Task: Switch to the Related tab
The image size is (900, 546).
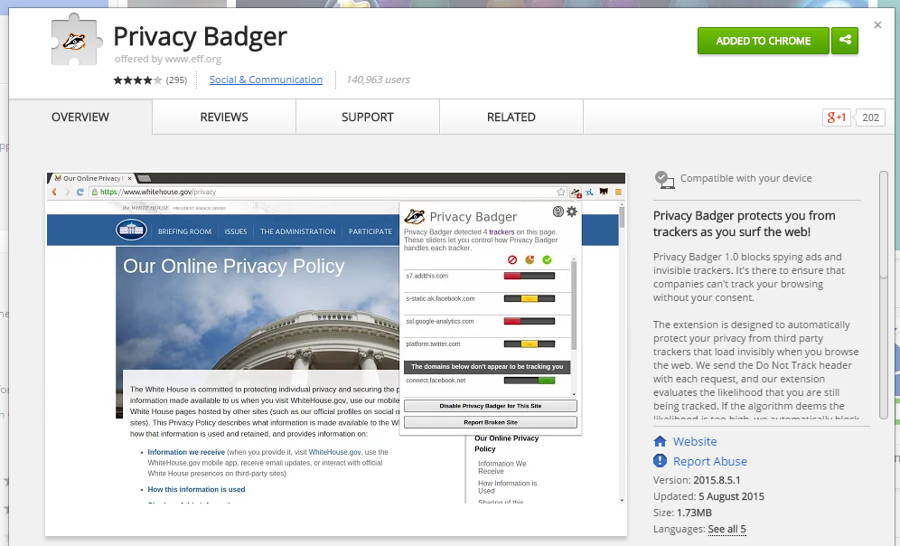Action: coord(511,117)
